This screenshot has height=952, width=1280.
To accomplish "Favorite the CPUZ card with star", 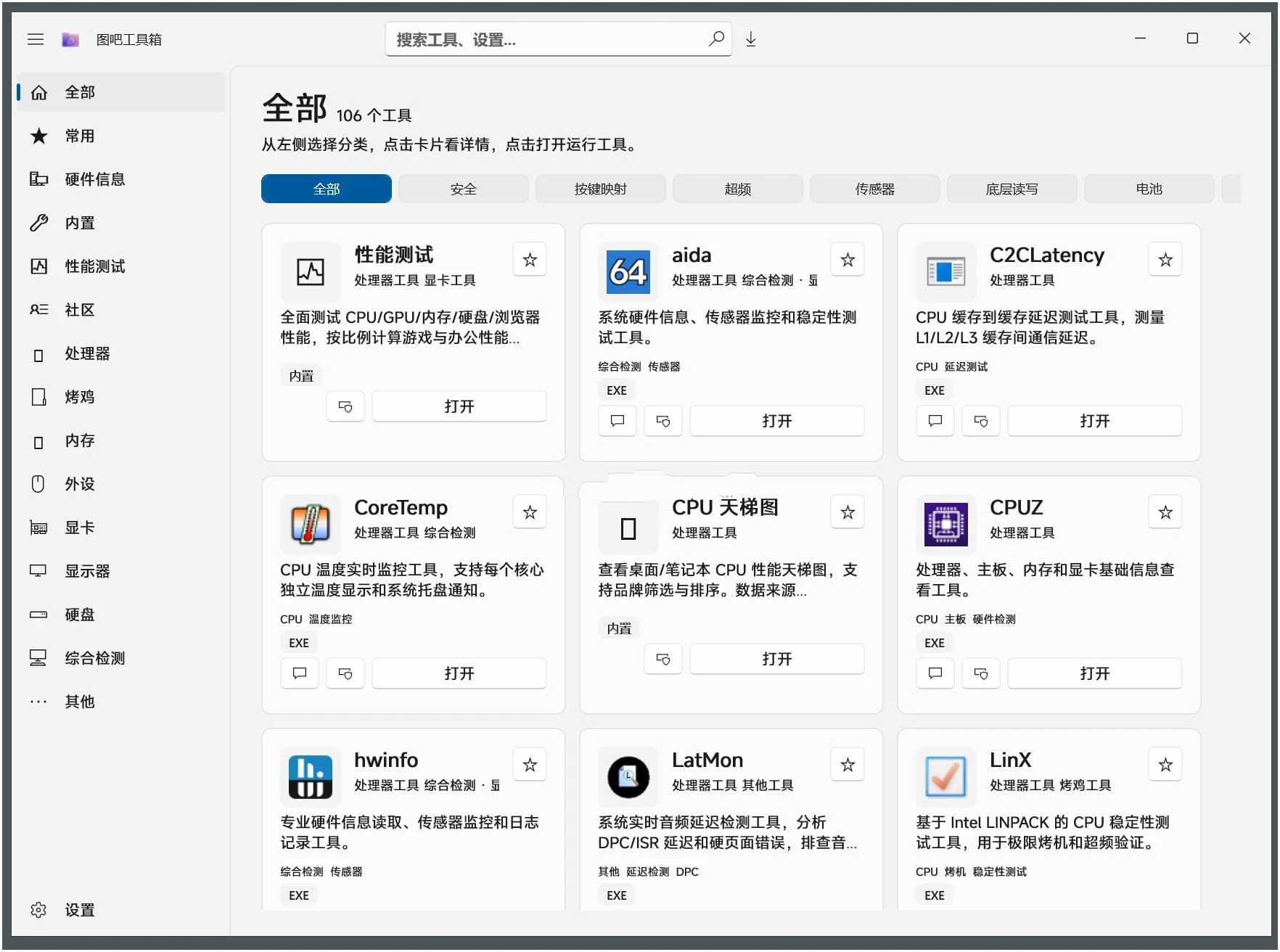I will coord(1165,512).
